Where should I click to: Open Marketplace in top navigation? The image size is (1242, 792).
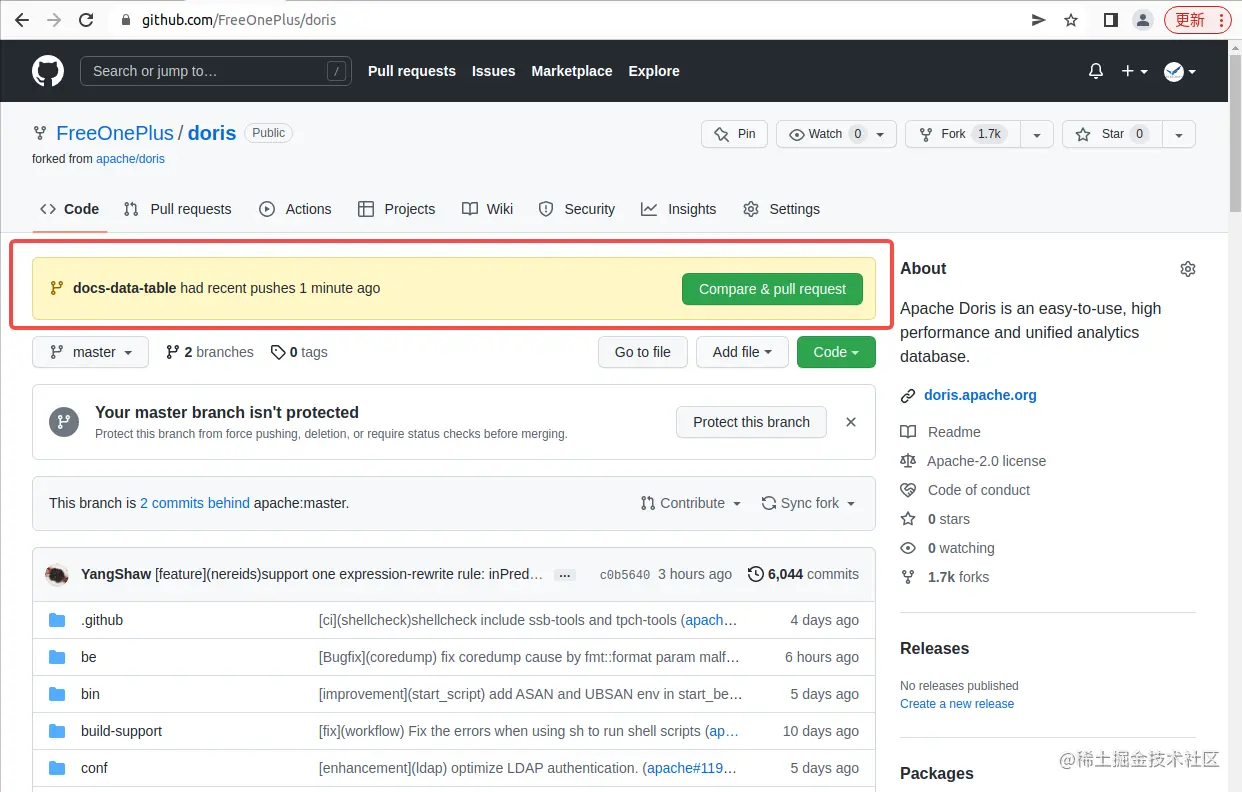[572, 71]
